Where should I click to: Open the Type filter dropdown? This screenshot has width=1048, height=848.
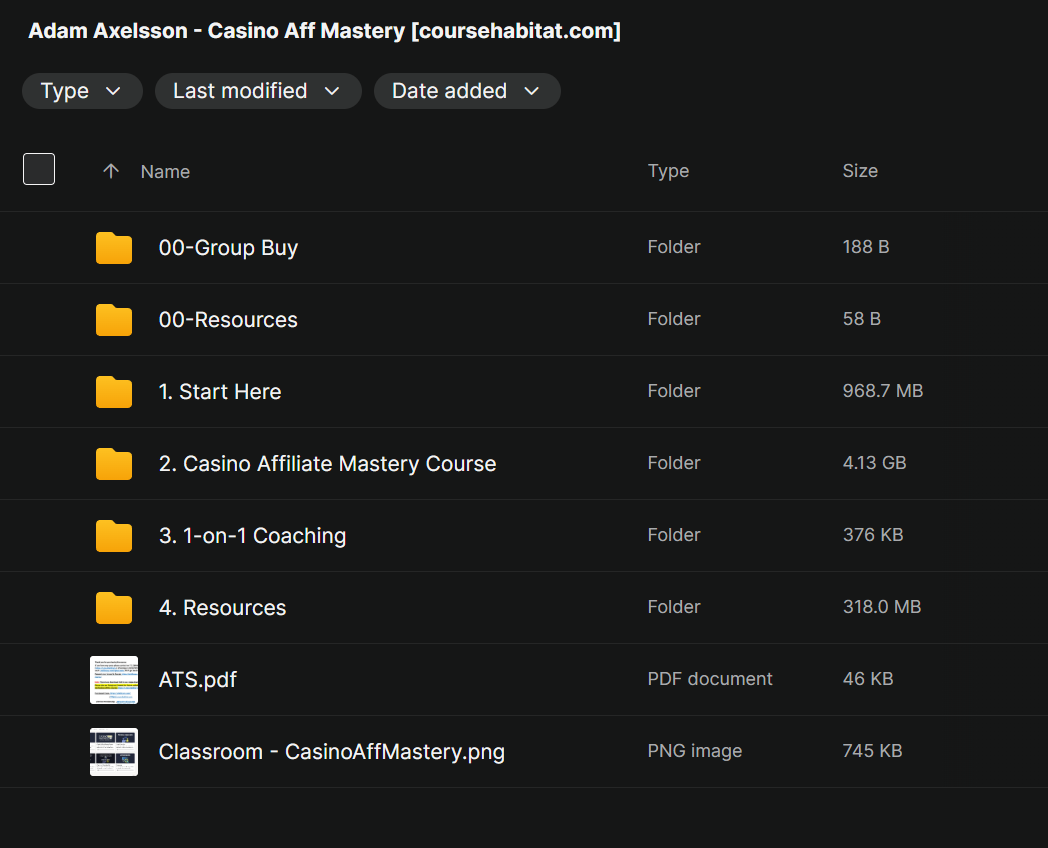tap(82, 91)
